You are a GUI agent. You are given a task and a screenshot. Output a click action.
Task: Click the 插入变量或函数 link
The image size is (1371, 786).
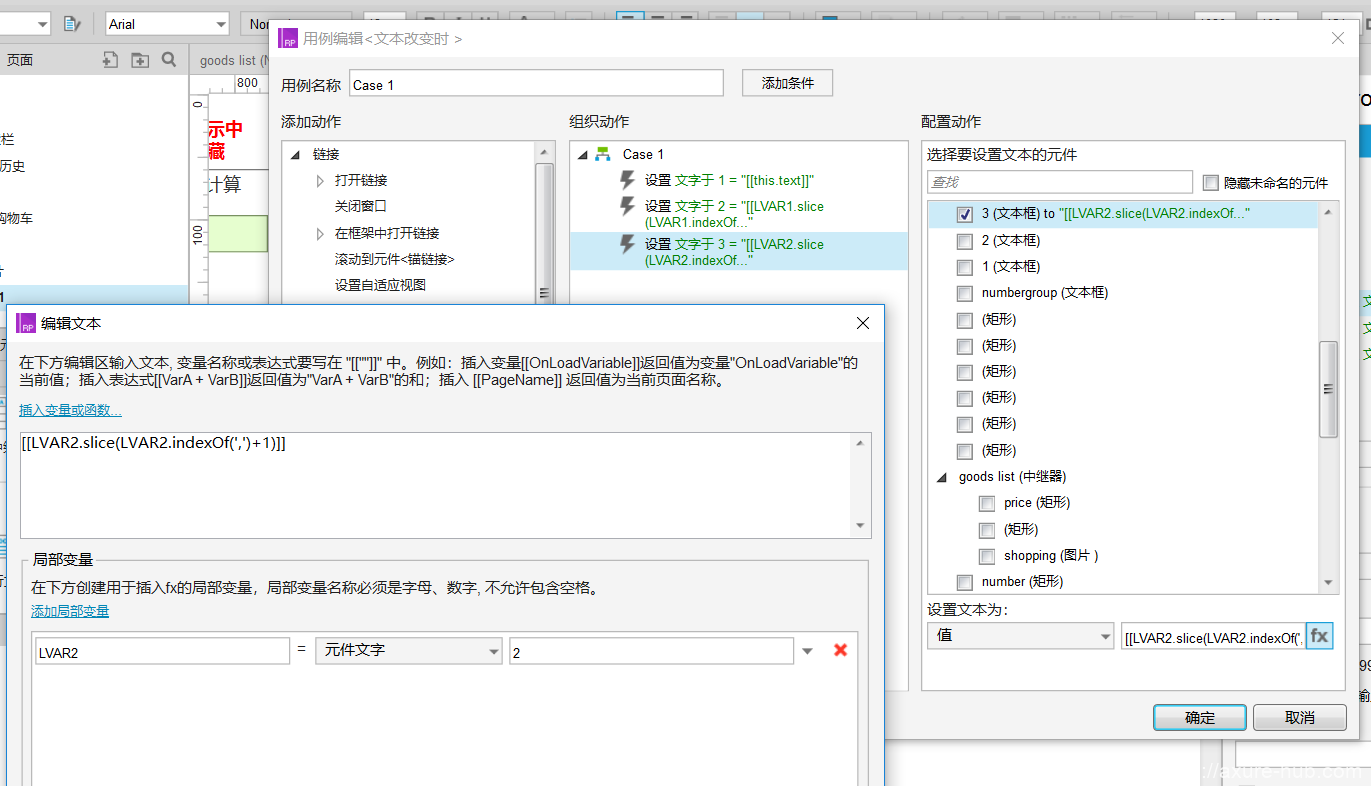[x=70, y=410]
